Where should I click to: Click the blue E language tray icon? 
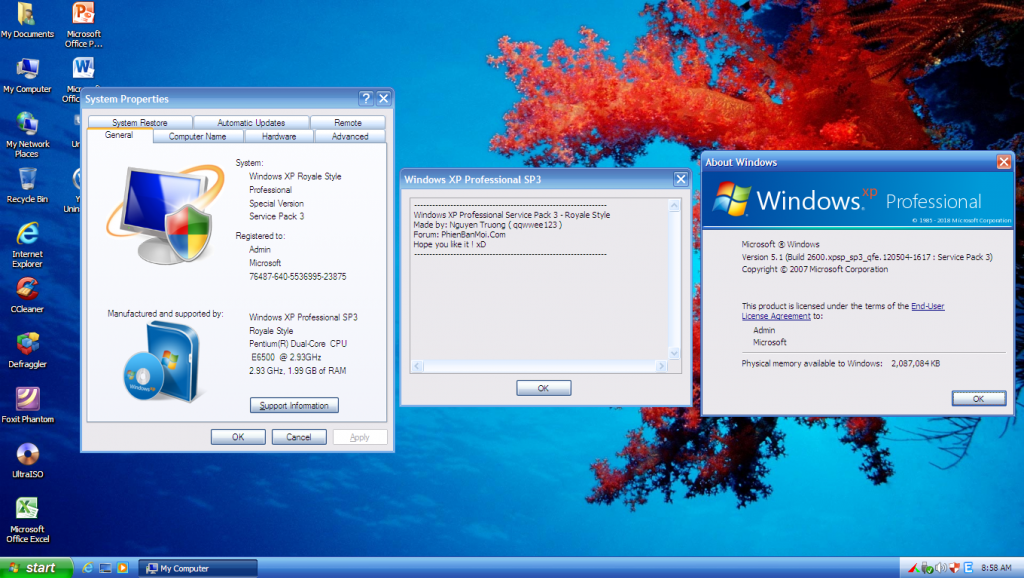click(x=968, y=568)
